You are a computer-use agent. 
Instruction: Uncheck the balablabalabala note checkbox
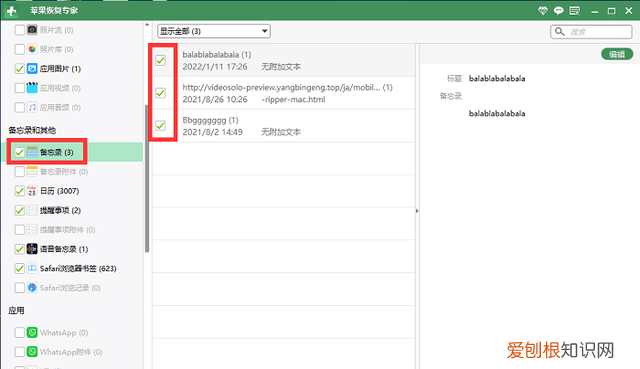click(x=160, y=60)
